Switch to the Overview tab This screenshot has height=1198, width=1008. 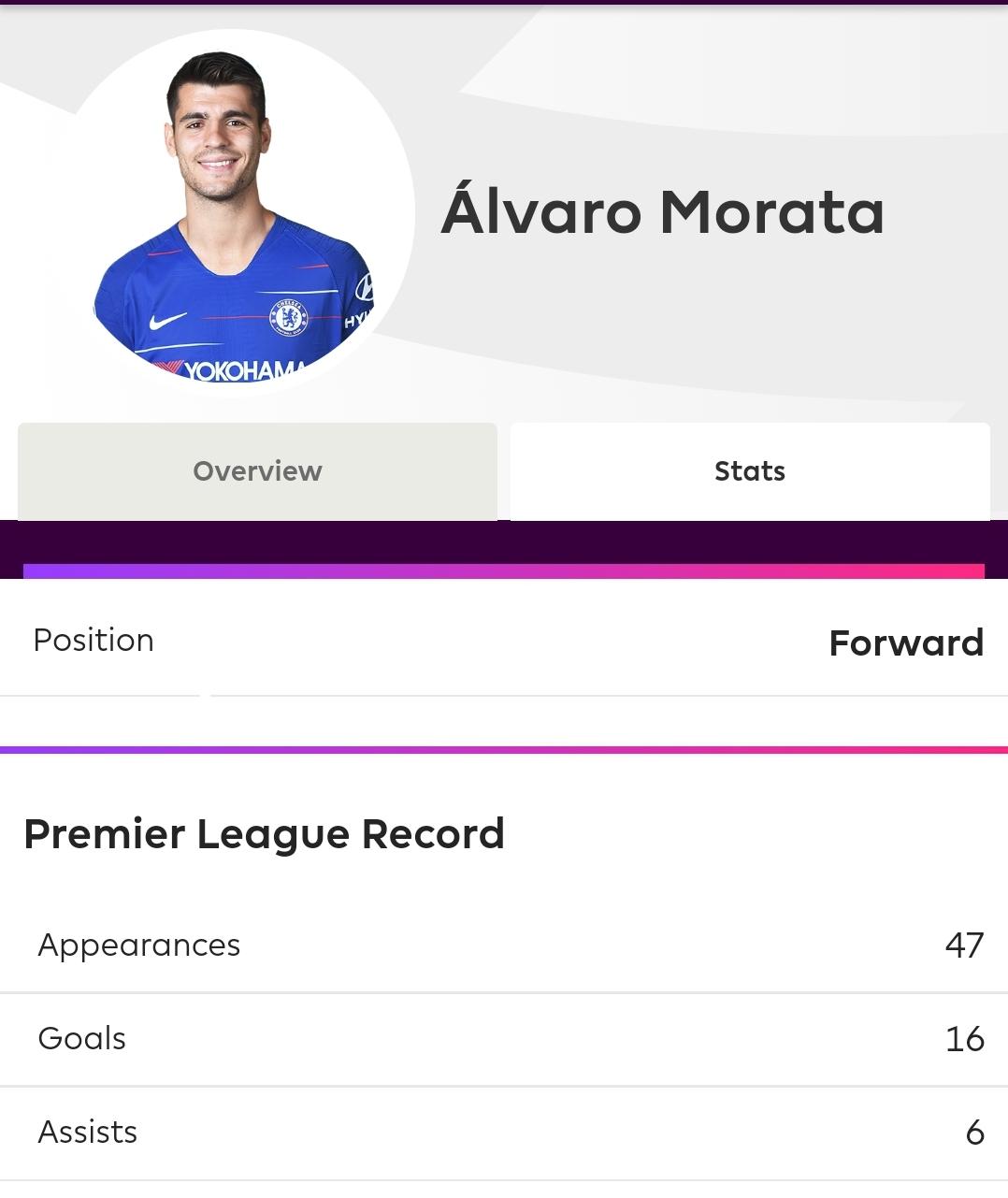coord(257,471)
